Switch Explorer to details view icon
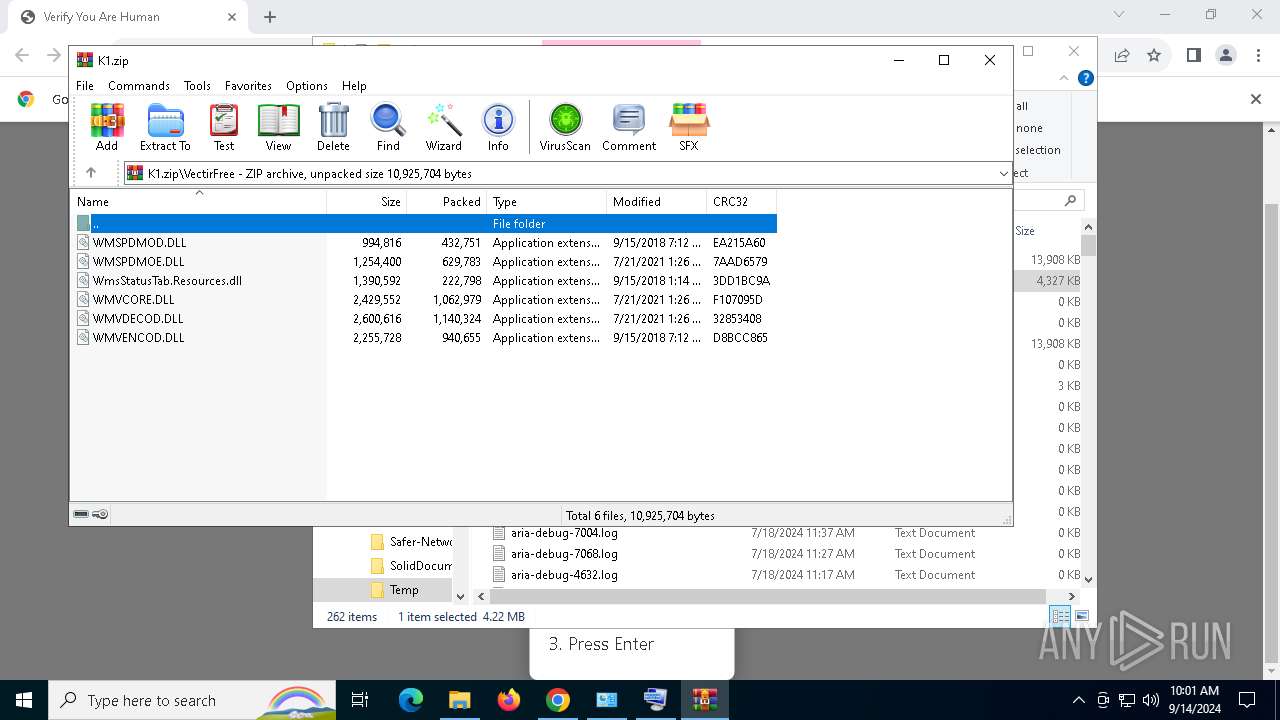This screenshot has width=1280, height=720. pyautogui.click(x=1060, y=616)
